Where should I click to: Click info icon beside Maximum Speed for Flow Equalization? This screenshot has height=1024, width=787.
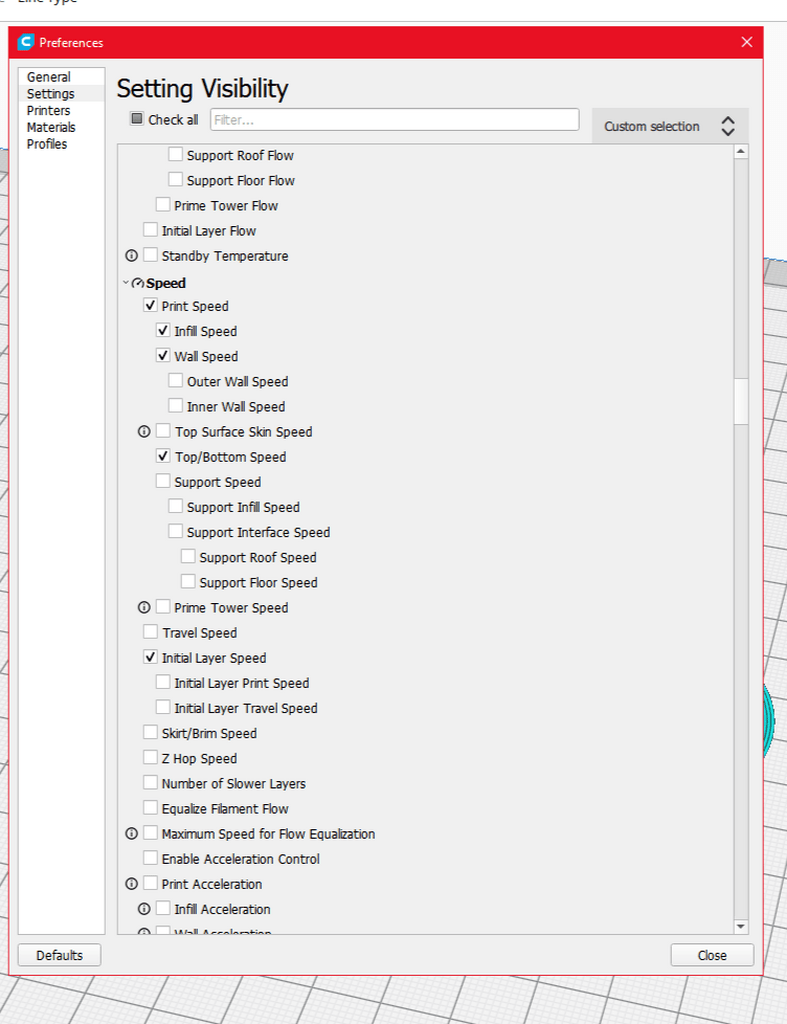tap(131, 833)
